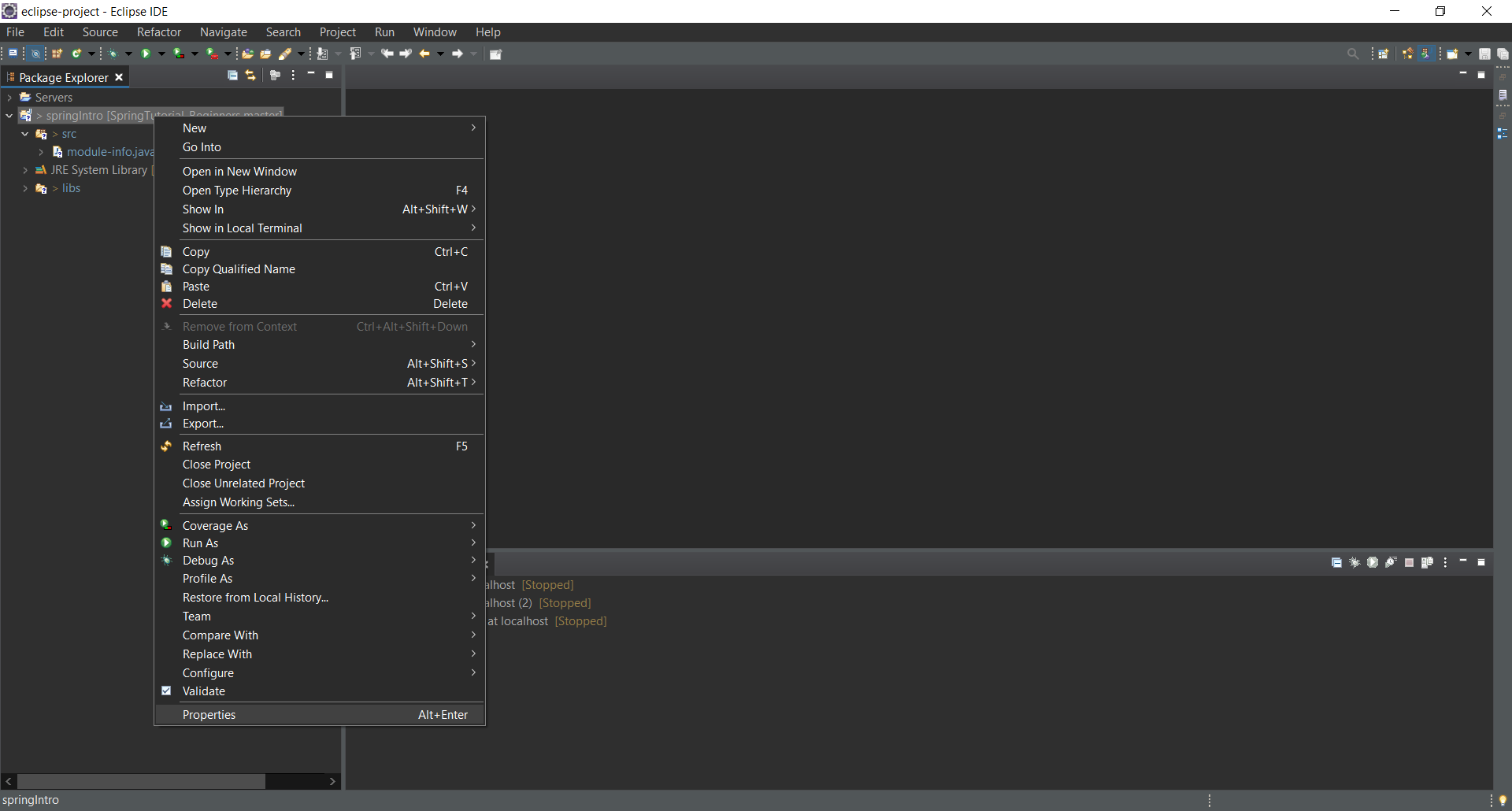Click the Pin Editor toolbar icon

click(x=495, y=54)
